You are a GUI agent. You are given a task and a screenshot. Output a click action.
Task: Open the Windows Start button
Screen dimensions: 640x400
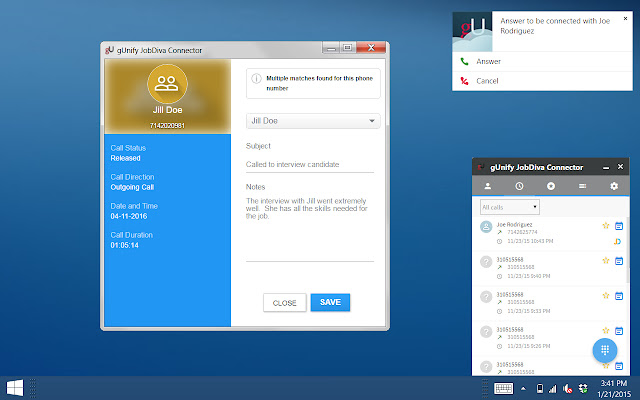pos(15,388)
